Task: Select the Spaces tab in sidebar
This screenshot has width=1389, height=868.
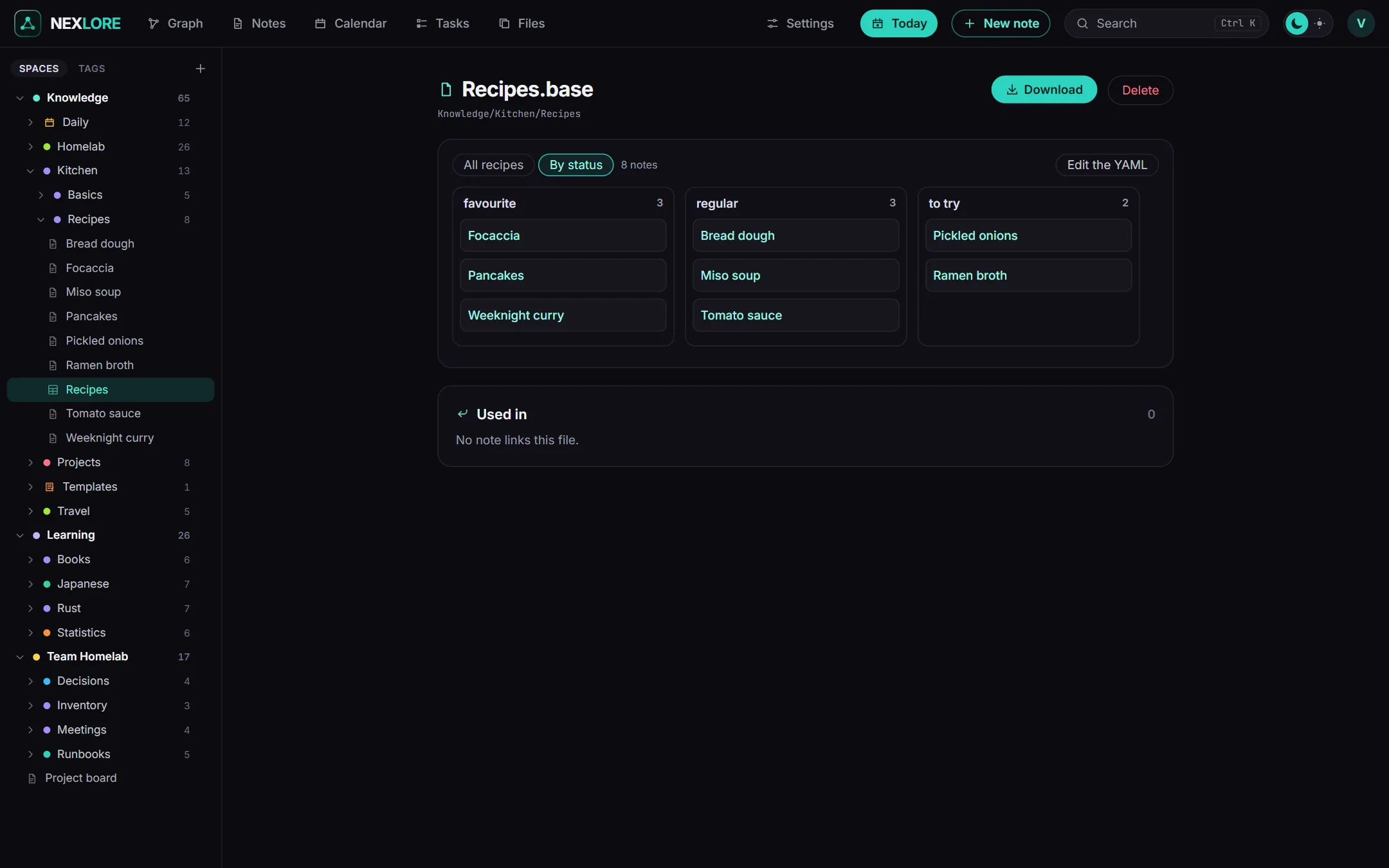Action: [x=39, y=68]
